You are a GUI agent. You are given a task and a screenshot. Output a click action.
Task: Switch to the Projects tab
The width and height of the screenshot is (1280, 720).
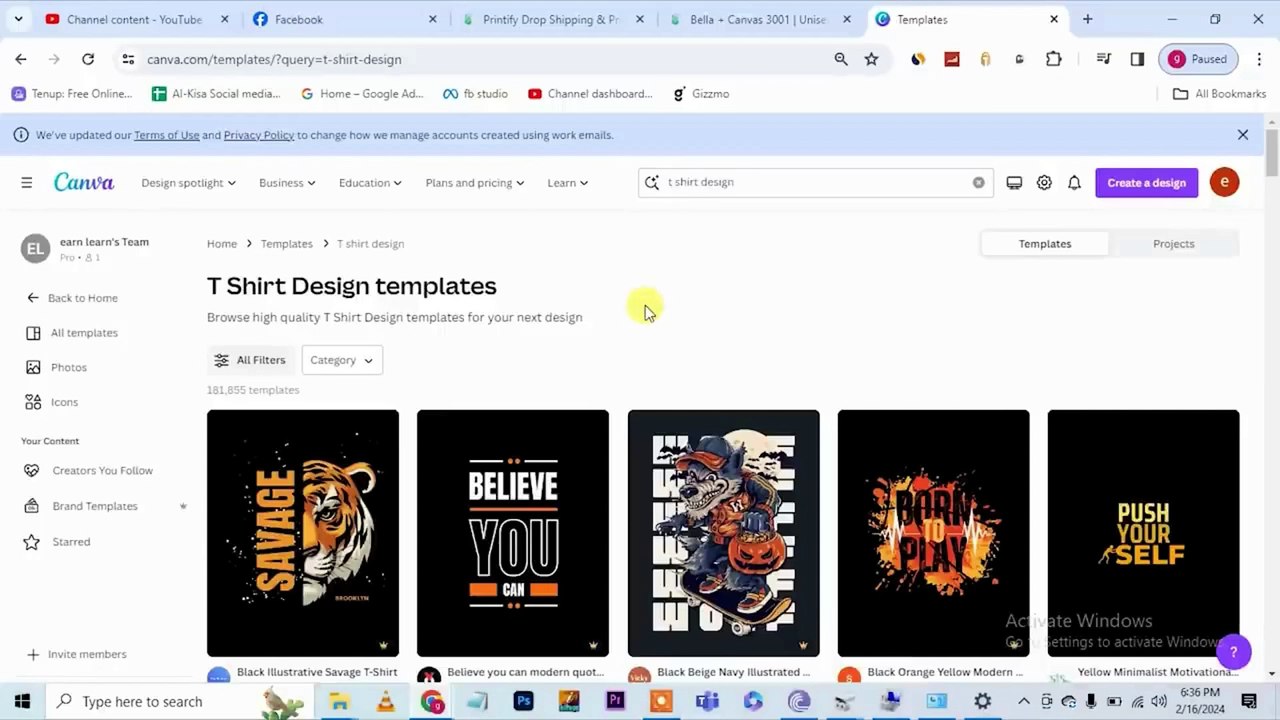tap(1173, 244)
